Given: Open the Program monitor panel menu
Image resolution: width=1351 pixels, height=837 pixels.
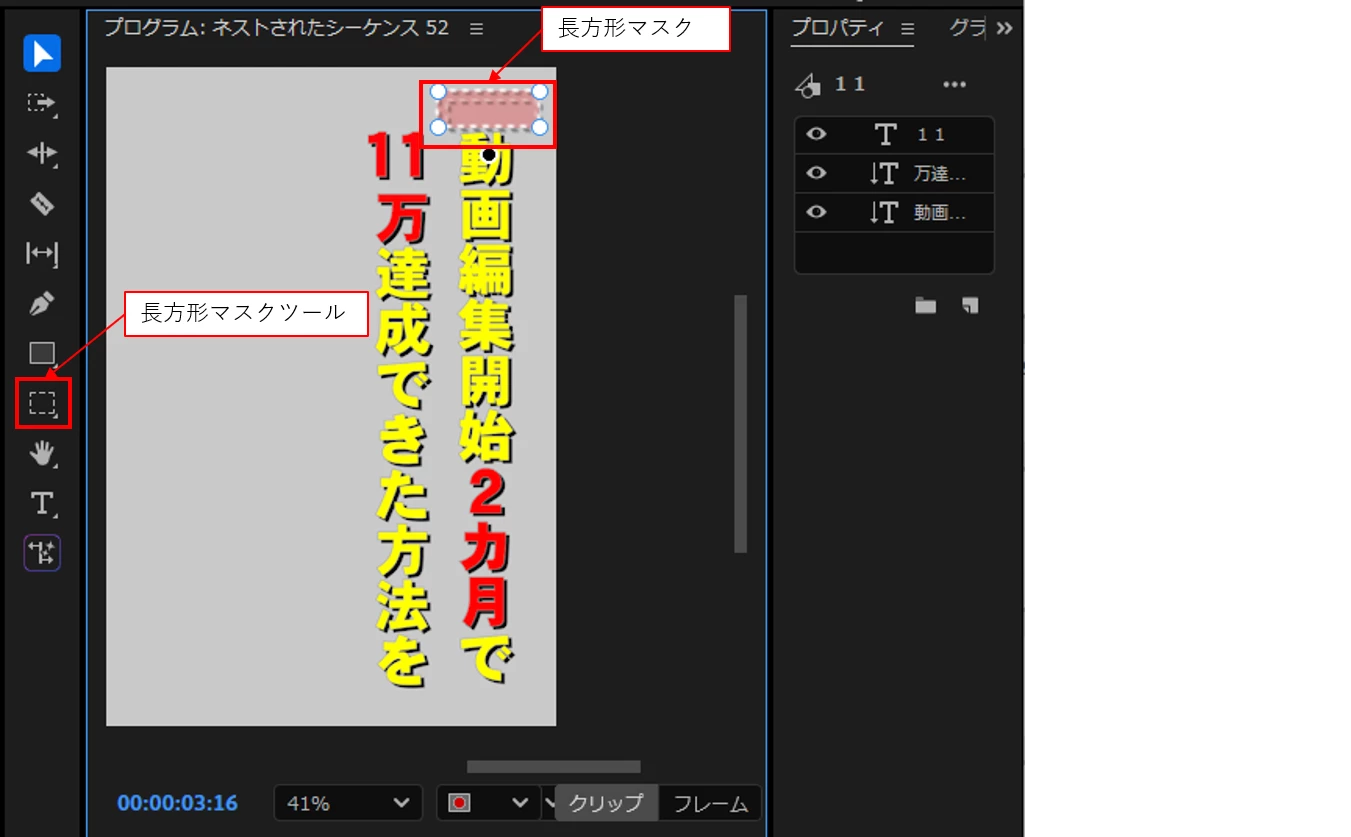Looking at the screenshot, I should tap(476, 29).
